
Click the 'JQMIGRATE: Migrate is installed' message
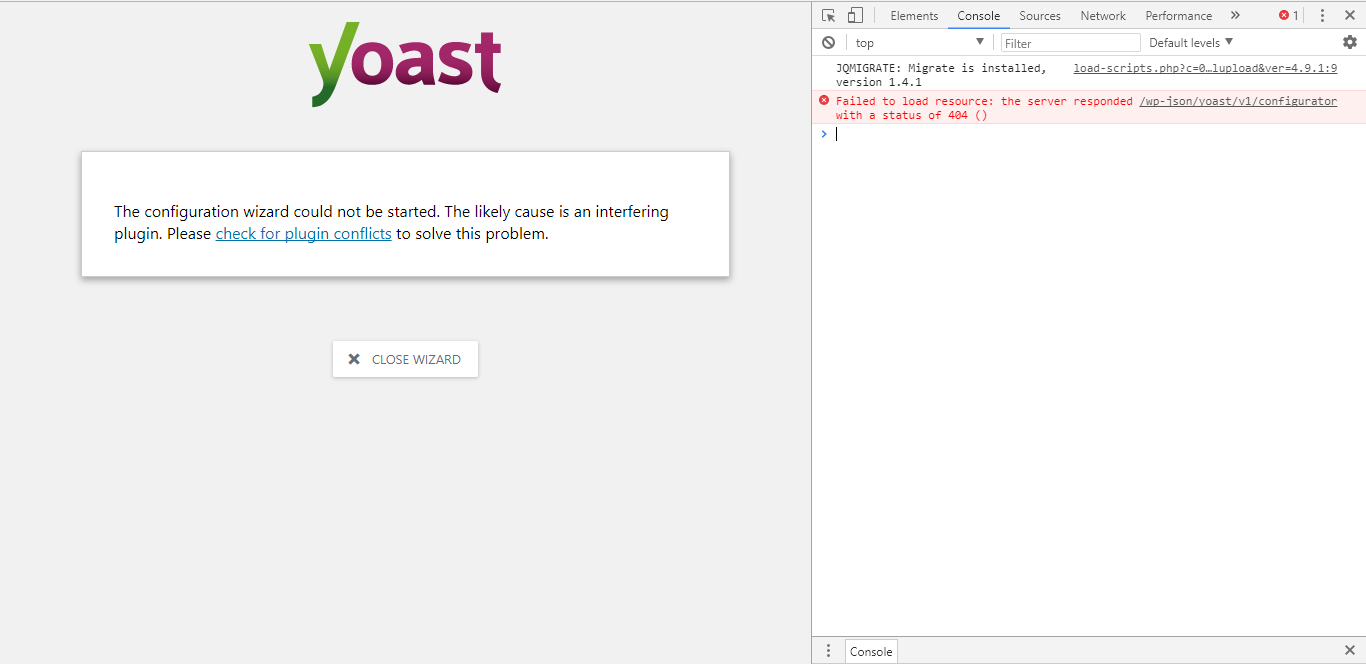click(941, 75)
